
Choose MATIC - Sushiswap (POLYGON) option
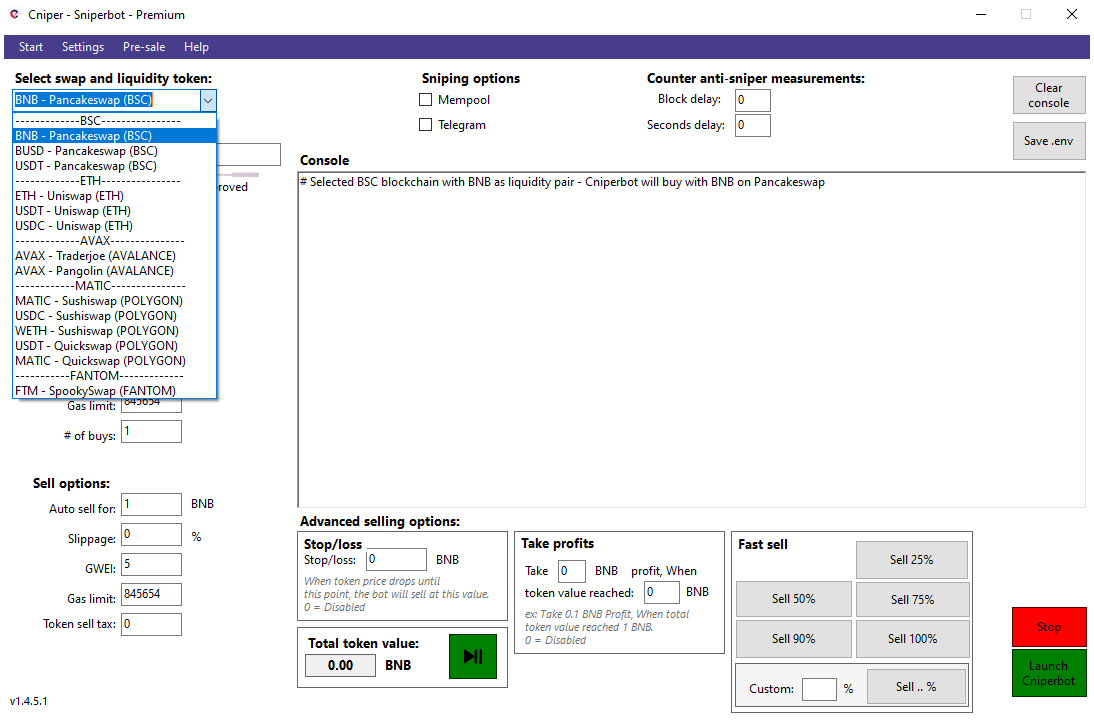point(114,301)
